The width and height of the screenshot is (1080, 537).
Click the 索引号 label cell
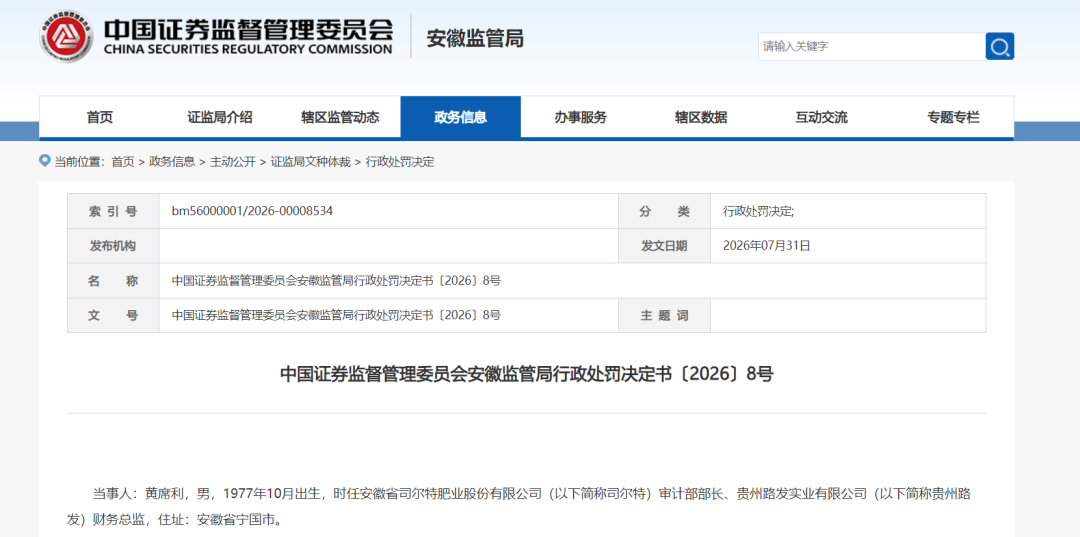[x=113, y=211]
